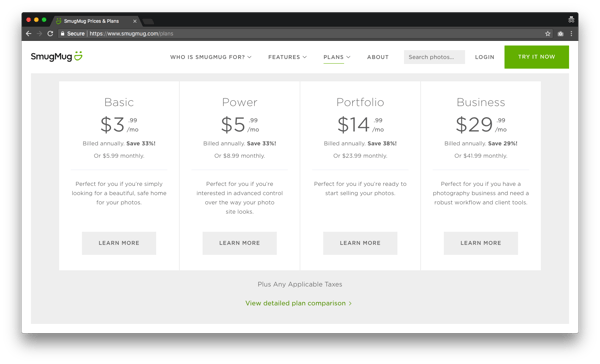
Task: Click the browser address bar URL
Action: 131,34
